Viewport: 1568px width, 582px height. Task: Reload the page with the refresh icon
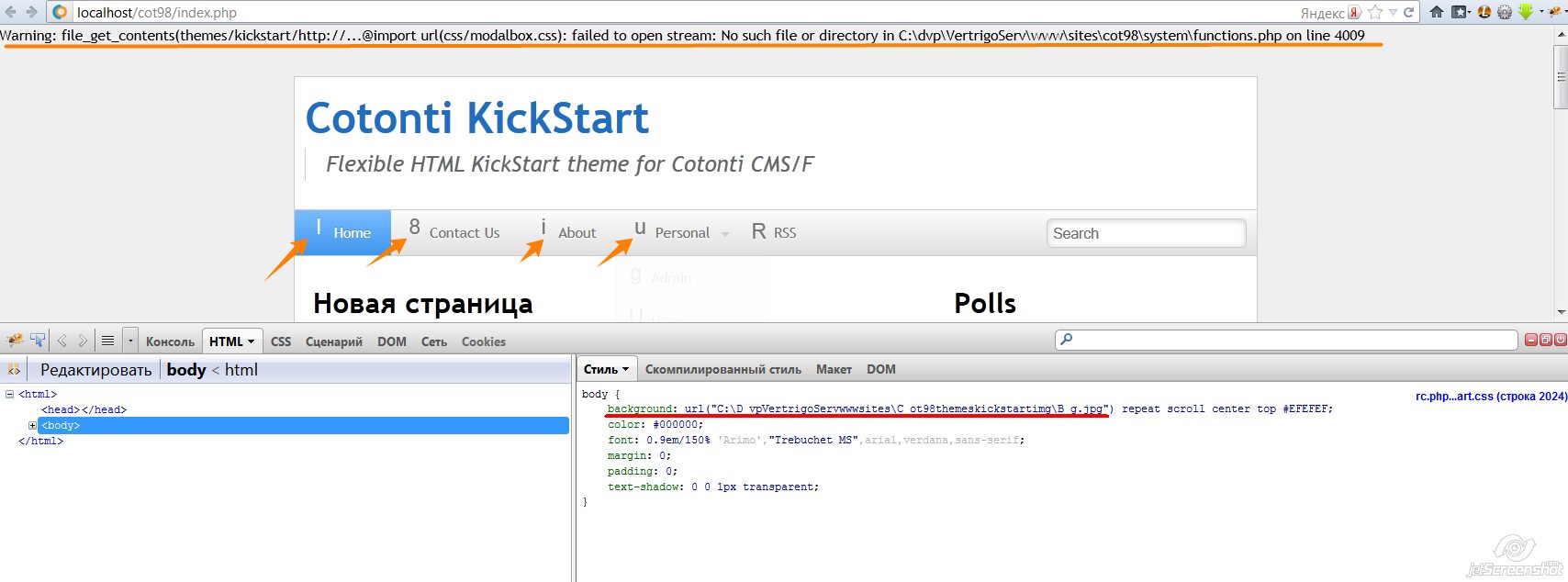1408,13
